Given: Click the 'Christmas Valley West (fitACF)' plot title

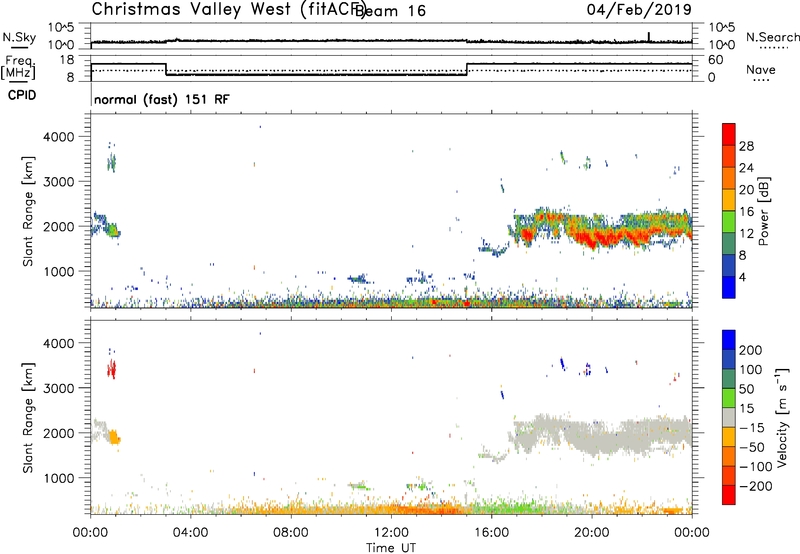Looking at the screenshot, I should tap(228, 9).
